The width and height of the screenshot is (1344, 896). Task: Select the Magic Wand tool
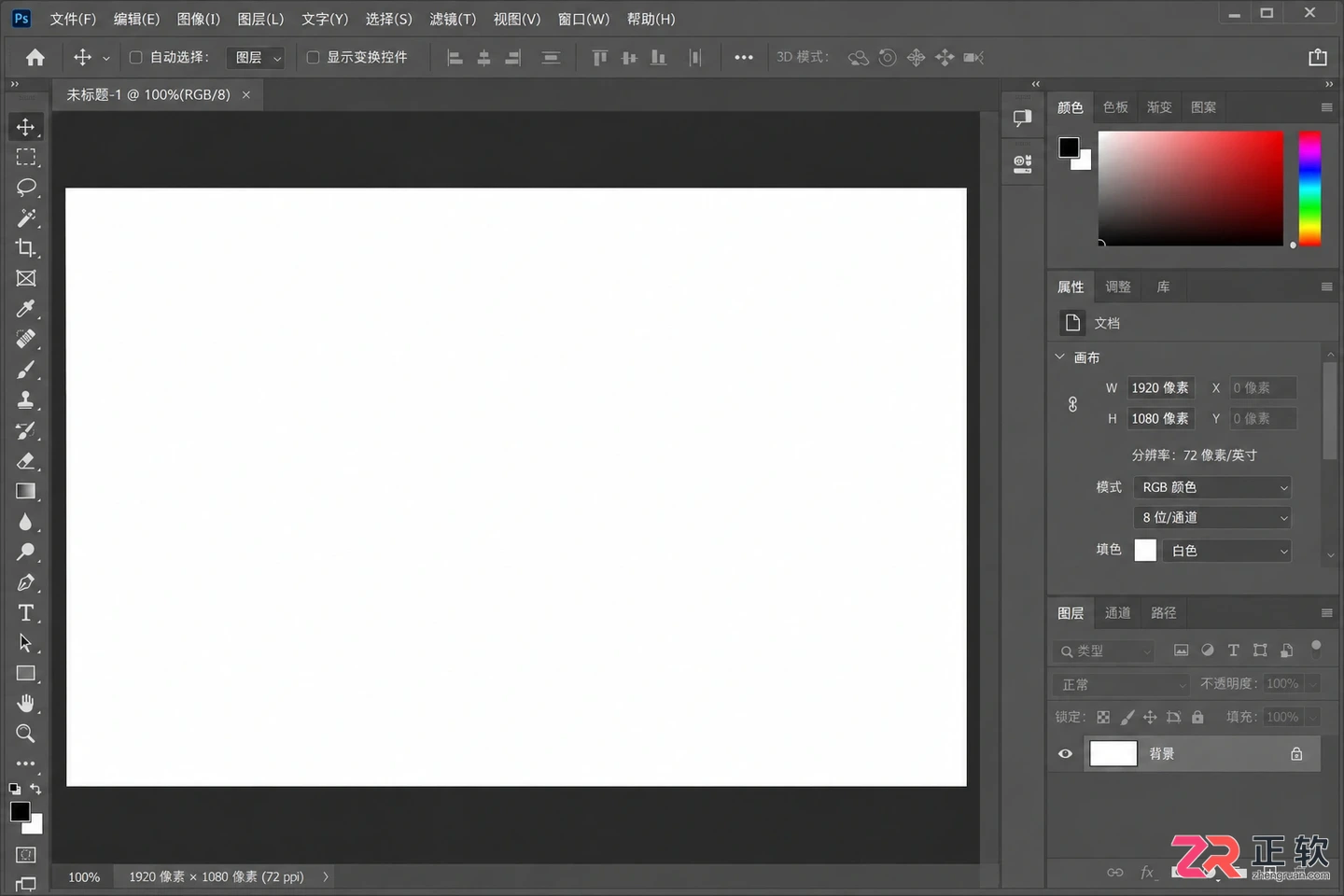pyautogui.click(x=26, y=217)
